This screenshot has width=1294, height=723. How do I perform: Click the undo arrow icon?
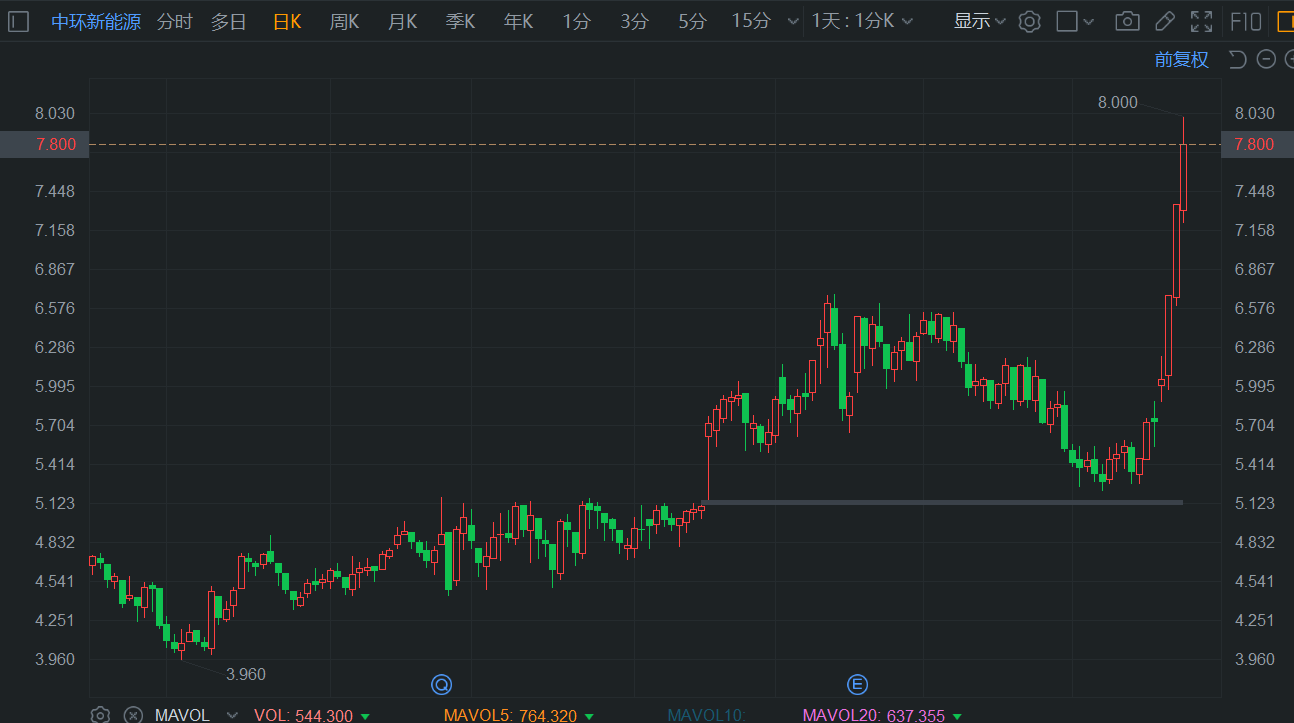(x=1237, y=59)
